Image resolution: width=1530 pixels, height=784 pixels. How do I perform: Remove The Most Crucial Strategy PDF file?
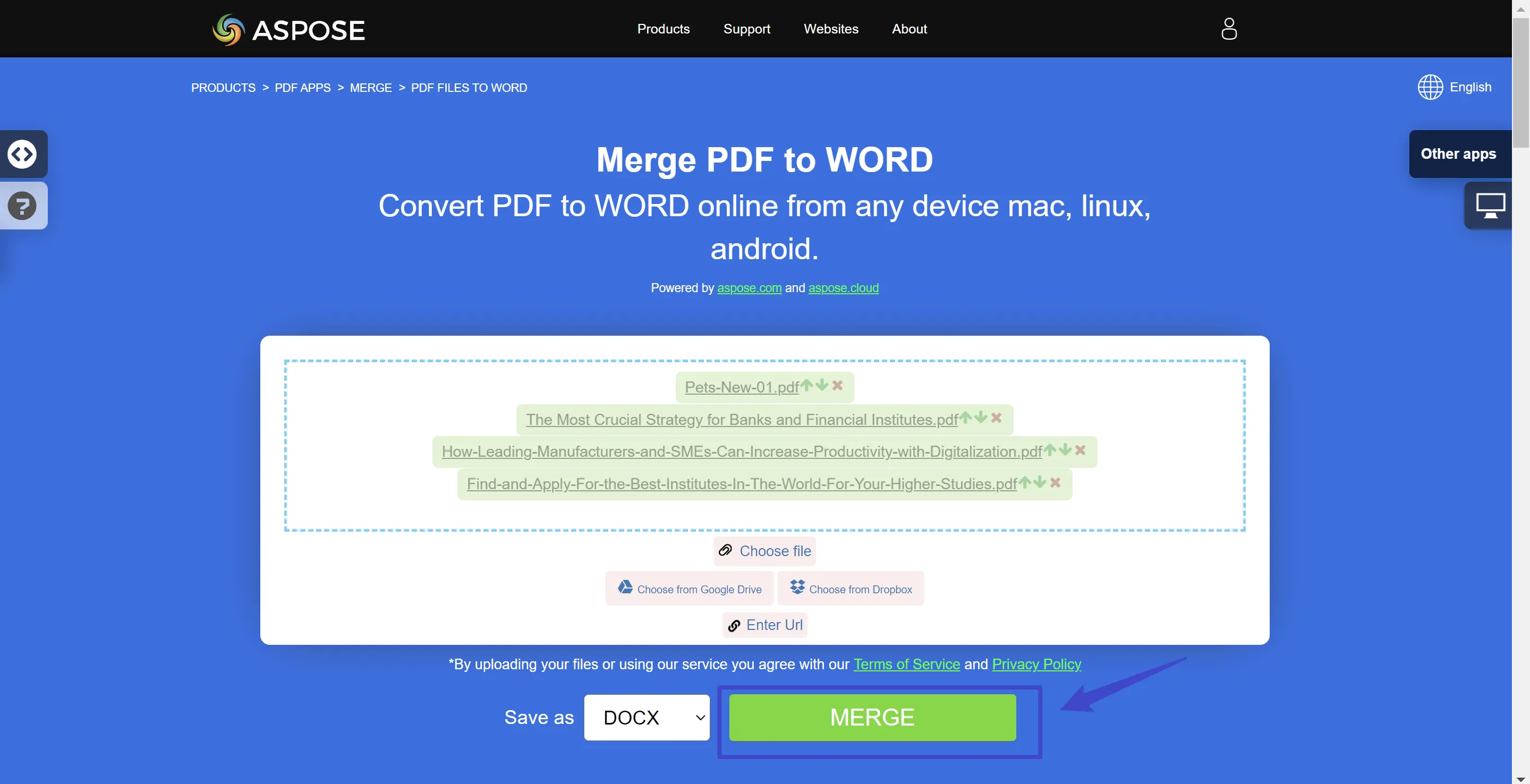click(x=998, y=418)
